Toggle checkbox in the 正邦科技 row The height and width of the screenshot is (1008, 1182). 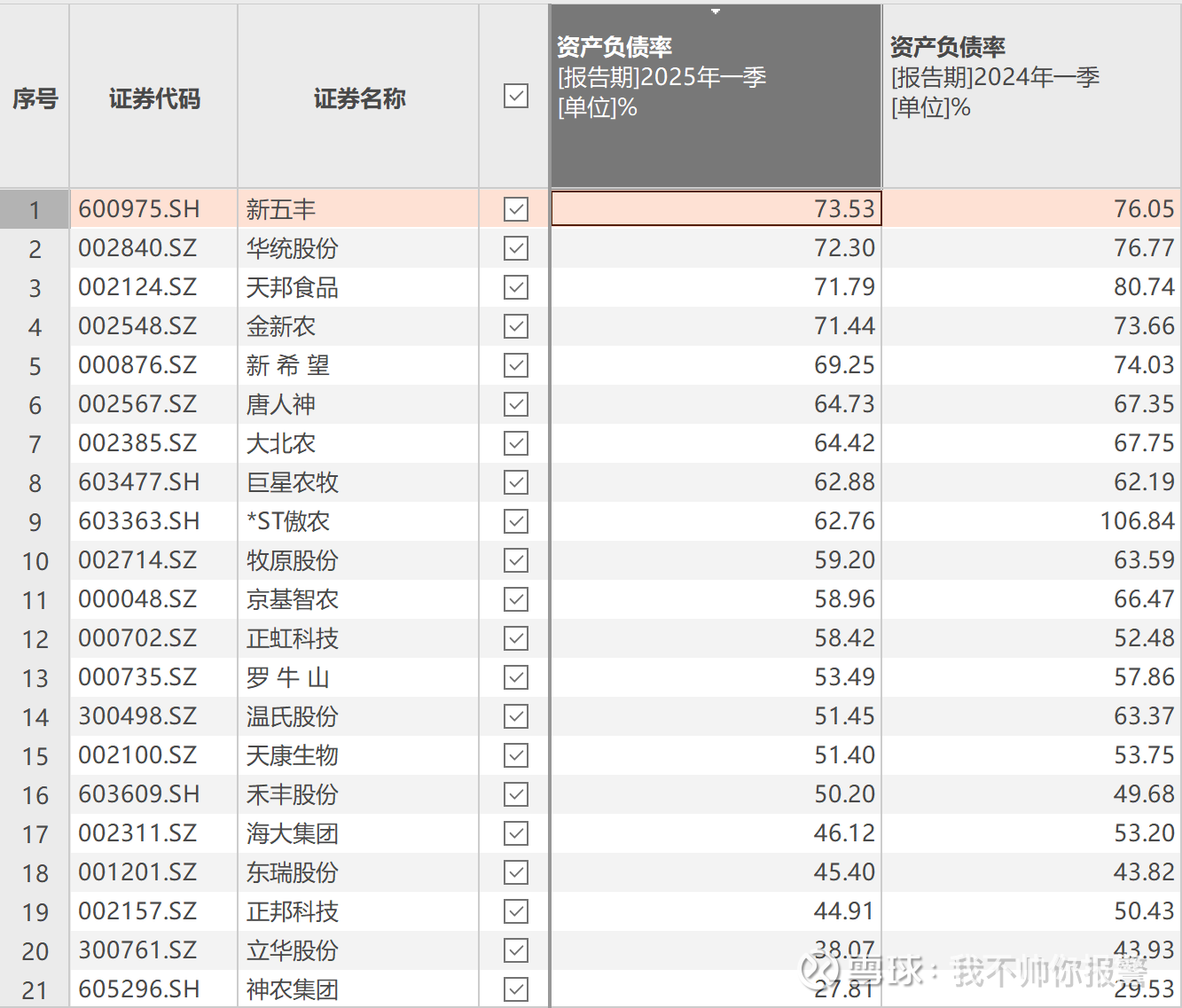515,911
